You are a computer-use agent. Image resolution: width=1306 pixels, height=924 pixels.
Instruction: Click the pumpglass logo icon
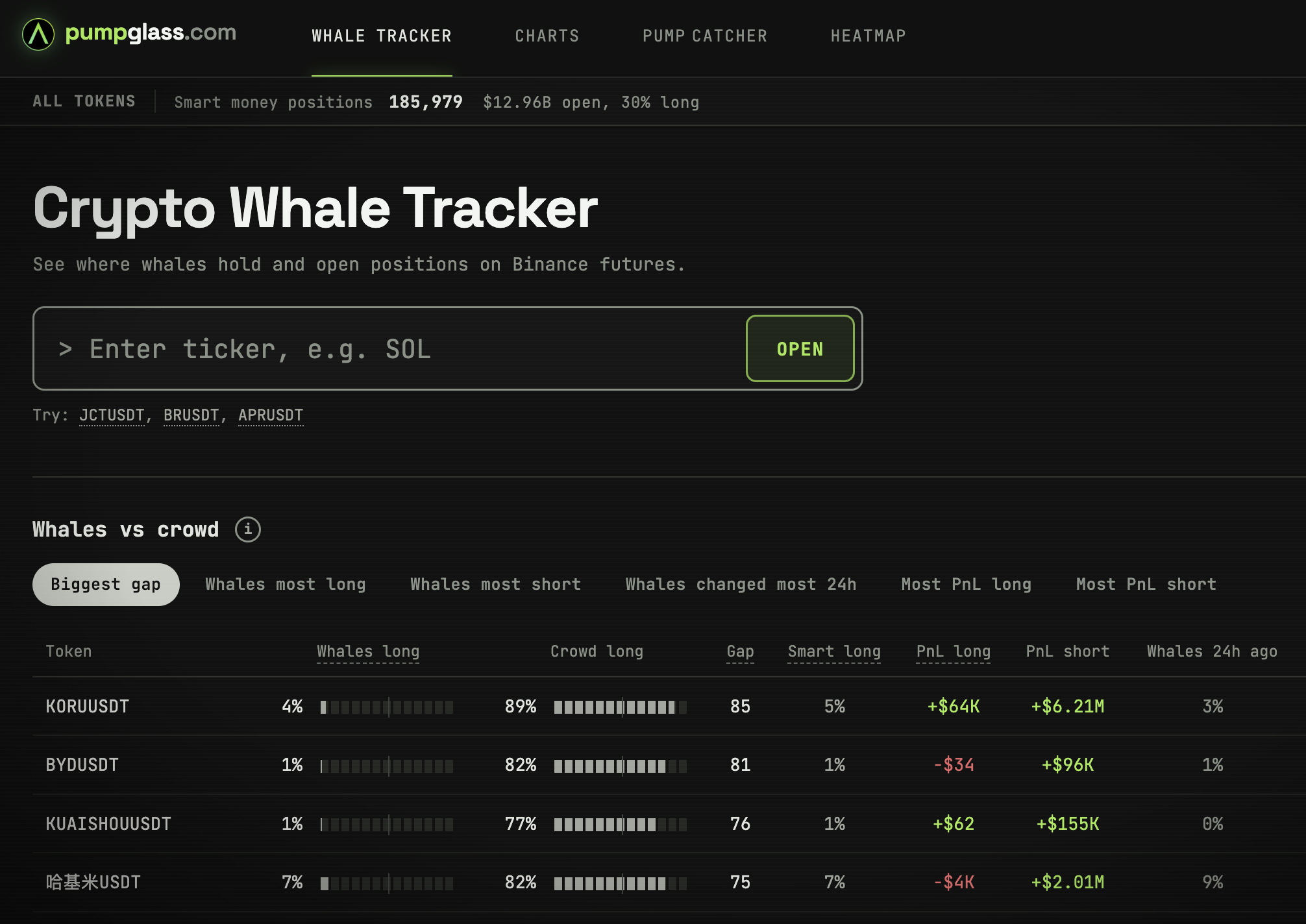[x=38, y=34]
